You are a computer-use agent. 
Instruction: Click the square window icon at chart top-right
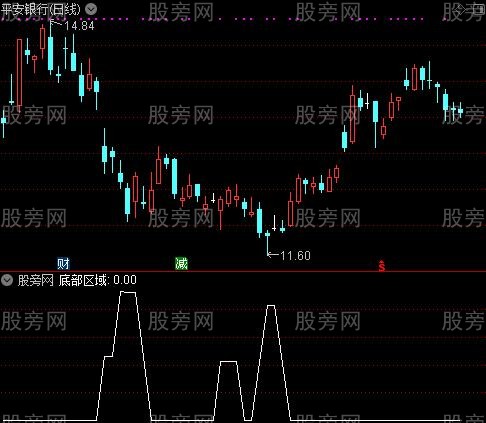(x=479, y=9)
